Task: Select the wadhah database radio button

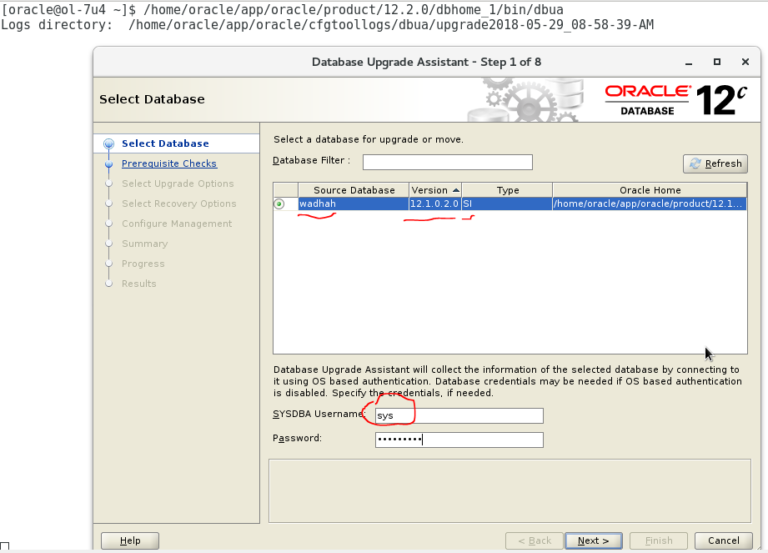Action: [279, 204]
